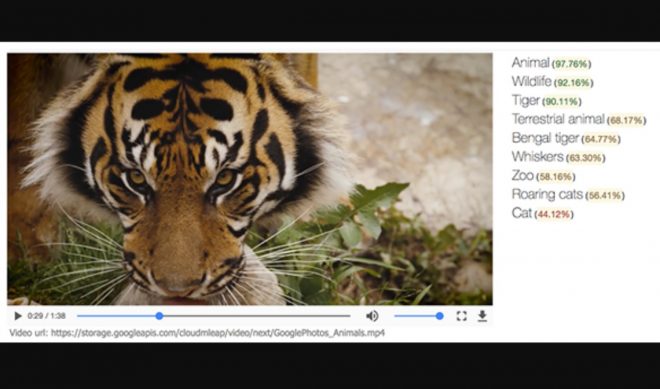Click the 68.17% confidence score
The height and width of the screenshot is (389, 660).
click(x=626, y=120)
